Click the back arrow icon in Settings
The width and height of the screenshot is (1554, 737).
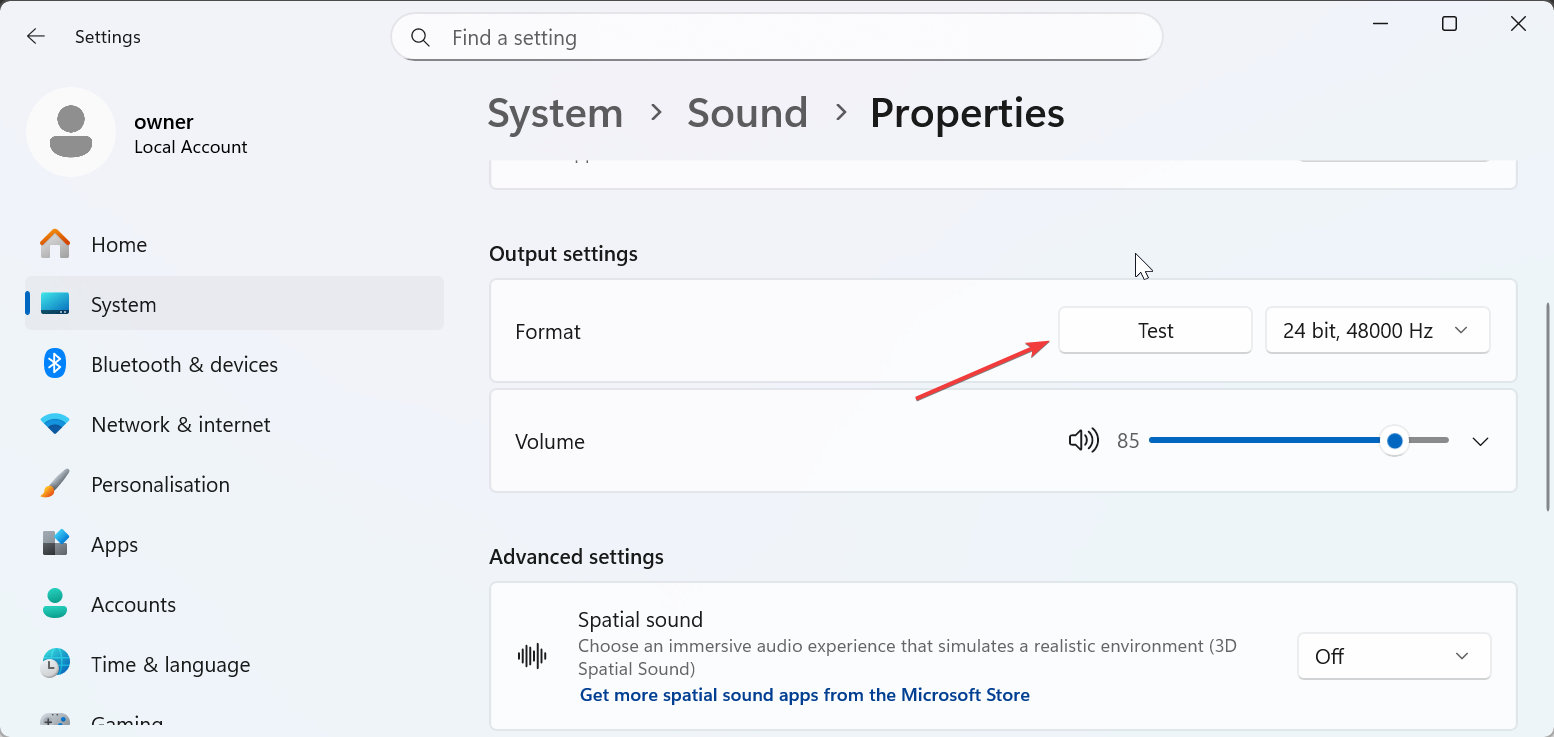coord(36,37)
